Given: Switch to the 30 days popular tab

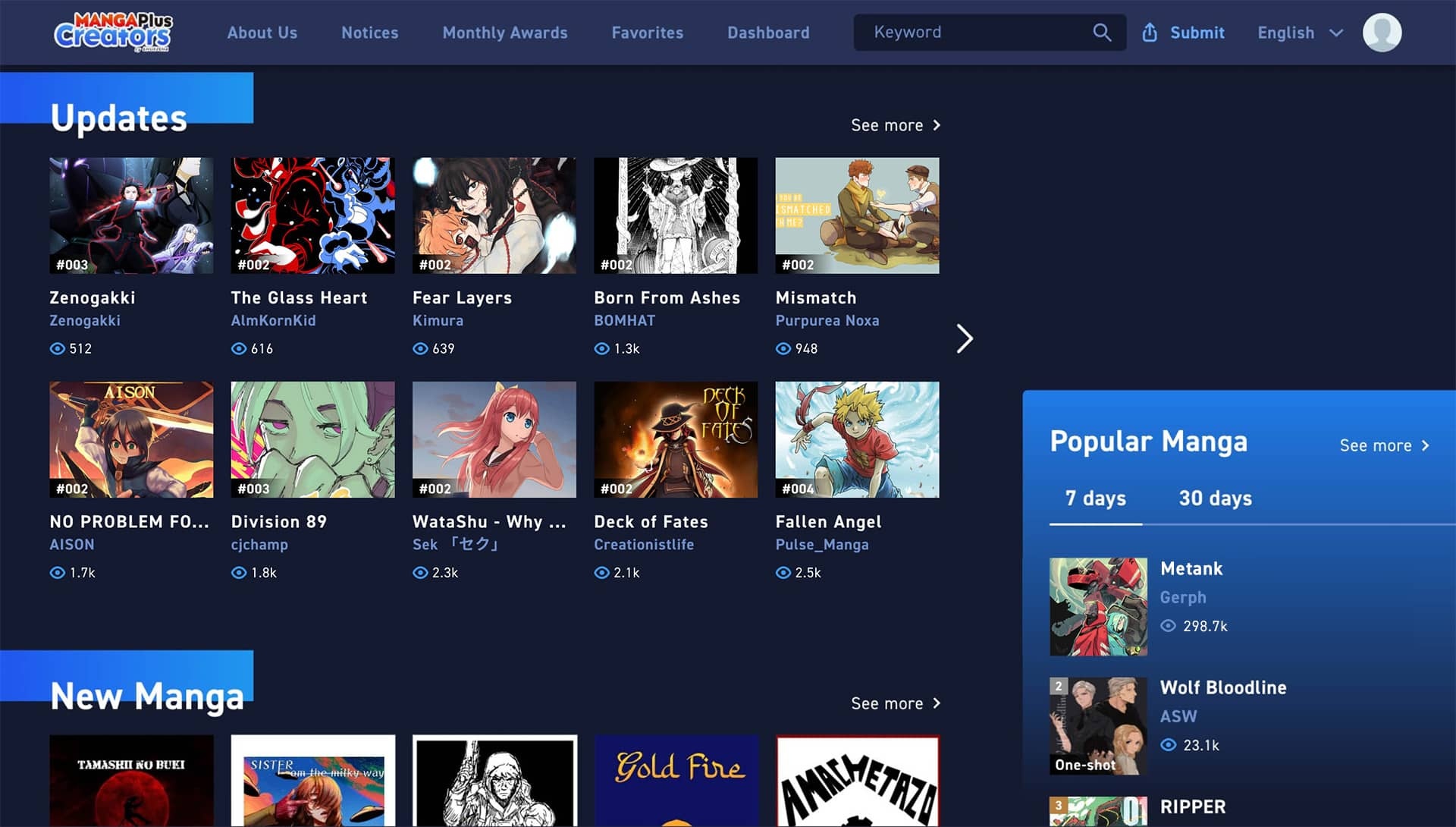Looking at the screenshot, I should pyautogui.click(x=1213, y=498).
